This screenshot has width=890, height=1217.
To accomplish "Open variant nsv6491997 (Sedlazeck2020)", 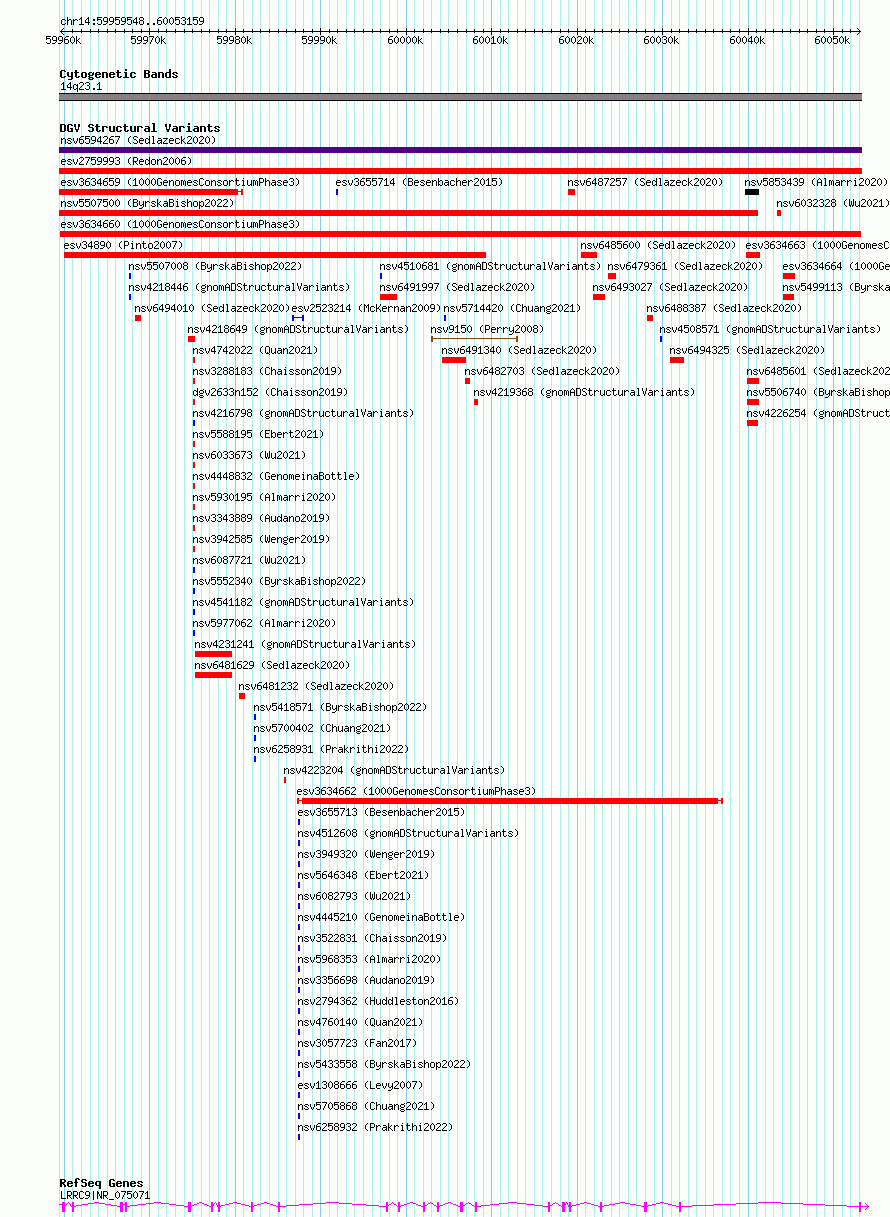I will [x=457, y=287].
